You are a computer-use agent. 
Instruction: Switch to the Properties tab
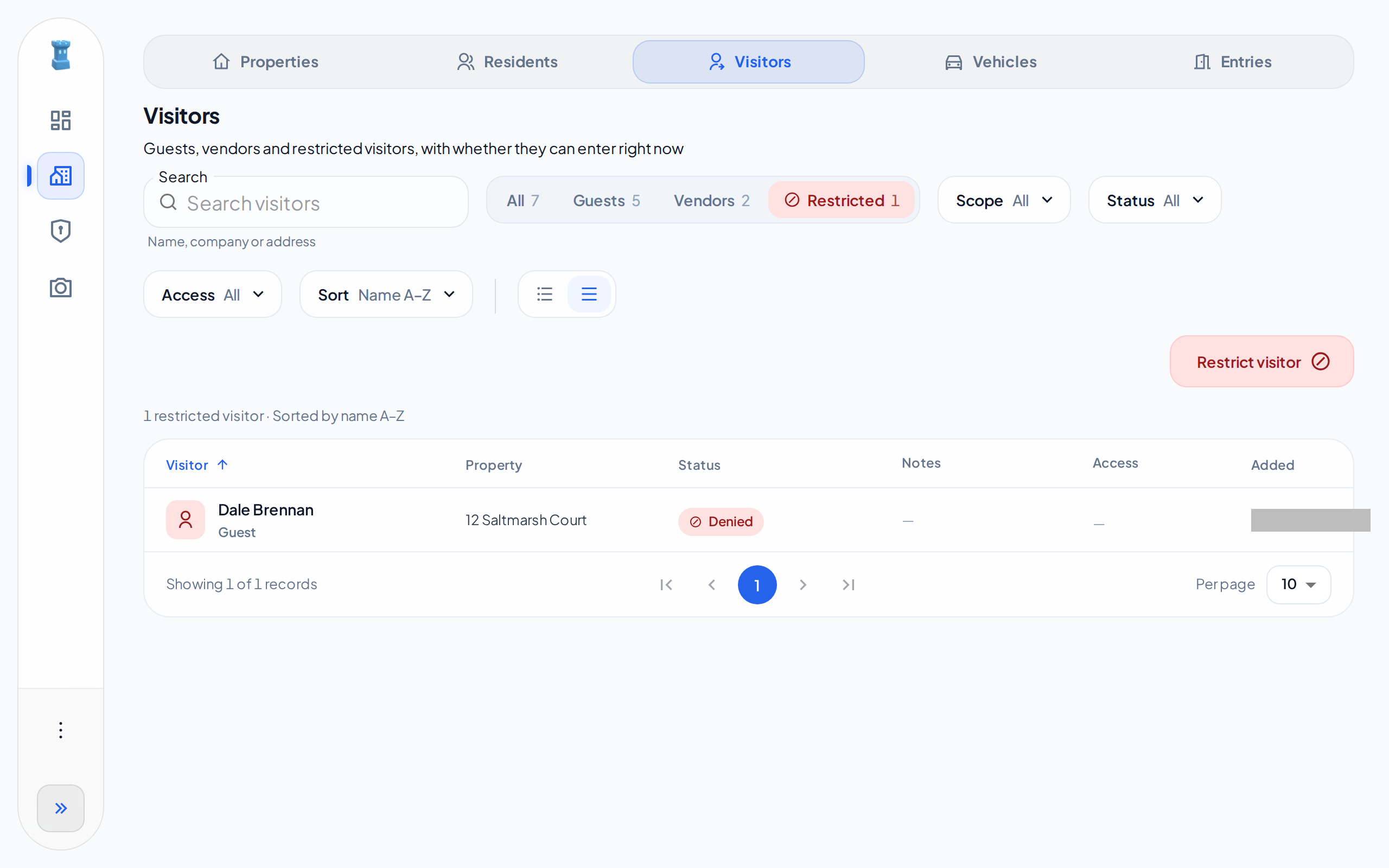pyautogui.click(x=265, y=62)
